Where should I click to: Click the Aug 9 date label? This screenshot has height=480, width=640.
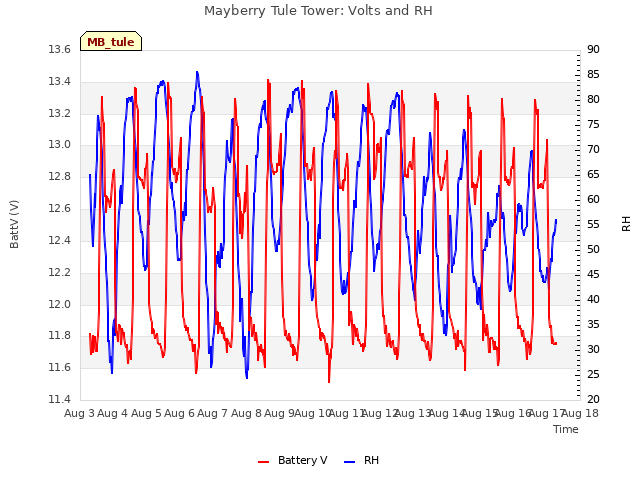click(279, 413)
